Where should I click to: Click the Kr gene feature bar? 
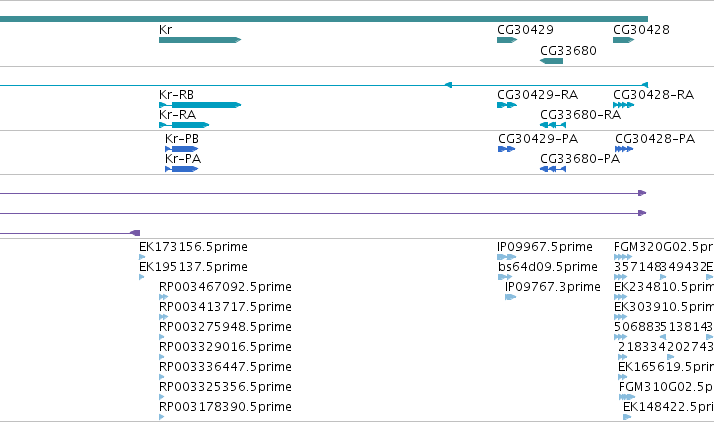coord(200,40)
